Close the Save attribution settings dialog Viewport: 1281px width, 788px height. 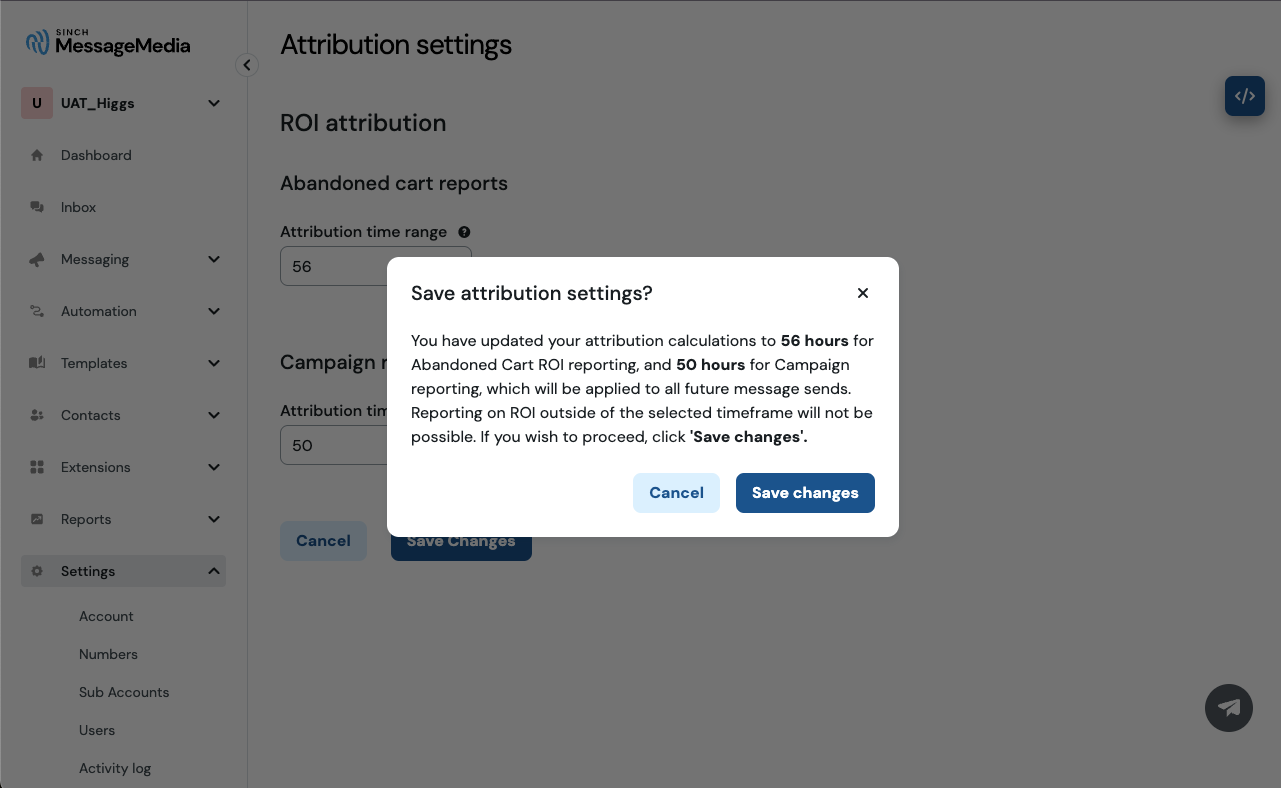tap(863, 293)
